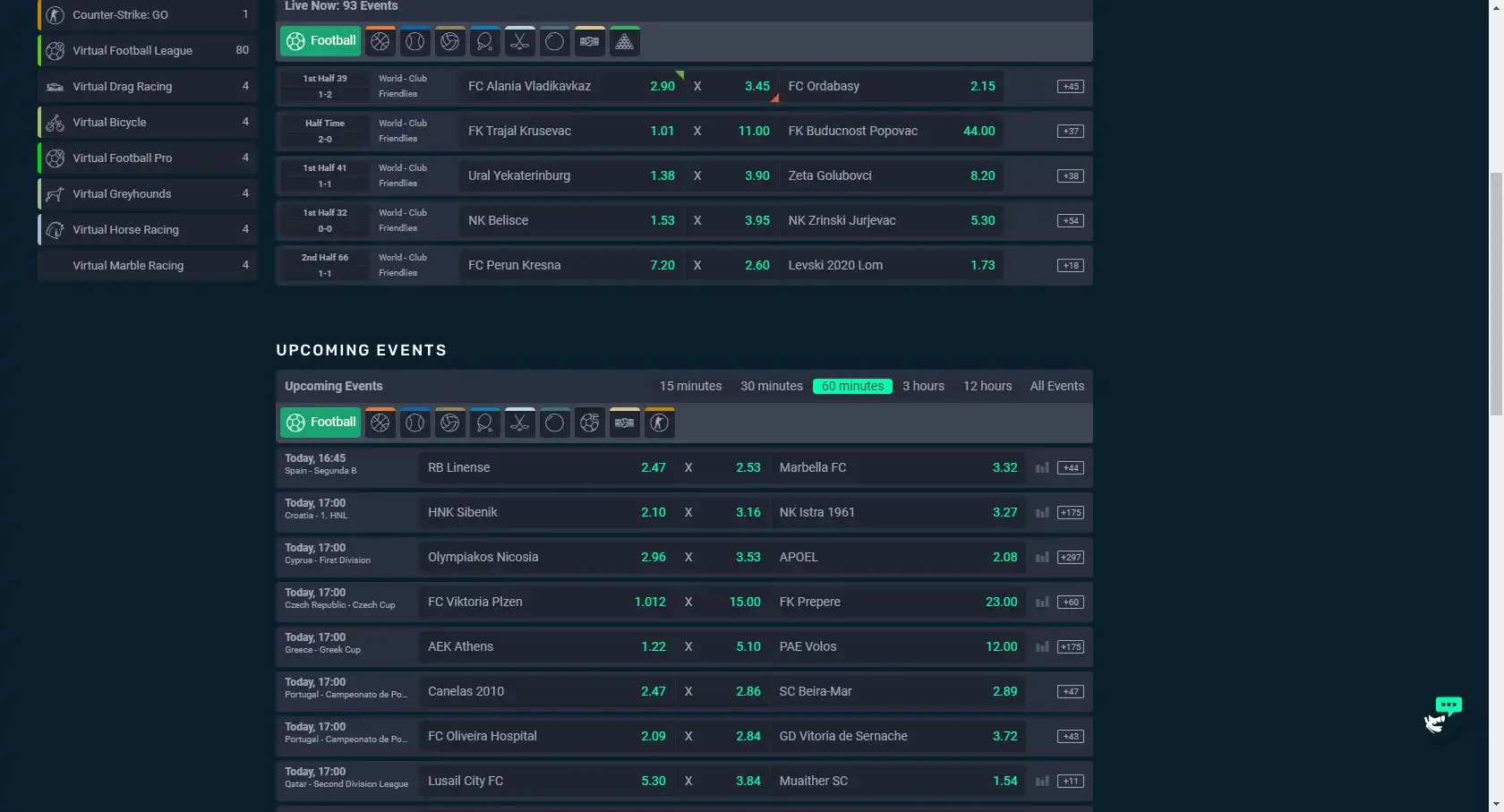1504x812 pixels.
Task: Expand +18 markets for FC Perun Kresna
Action: pos(1070,266)
